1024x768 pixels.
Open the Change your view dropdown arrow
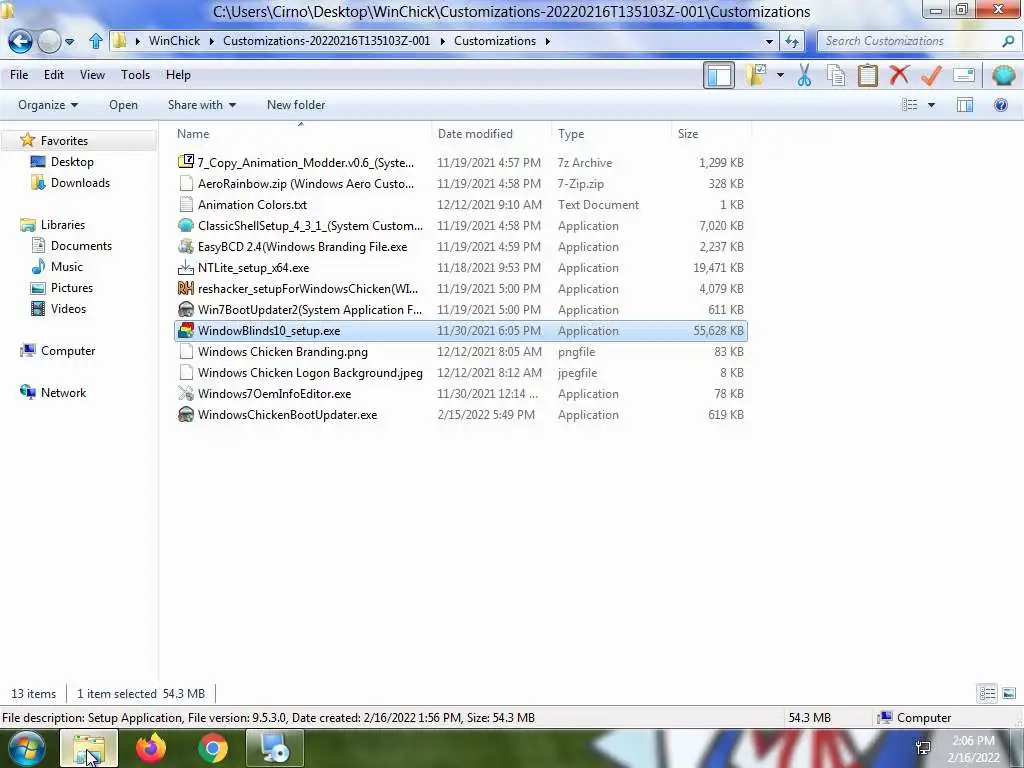tap(931, 105)
